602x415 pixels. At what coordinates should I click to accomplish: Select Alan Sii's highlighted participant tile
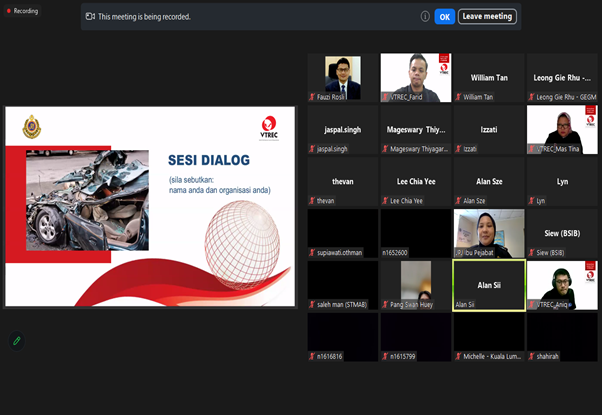[x=489, y=285]
